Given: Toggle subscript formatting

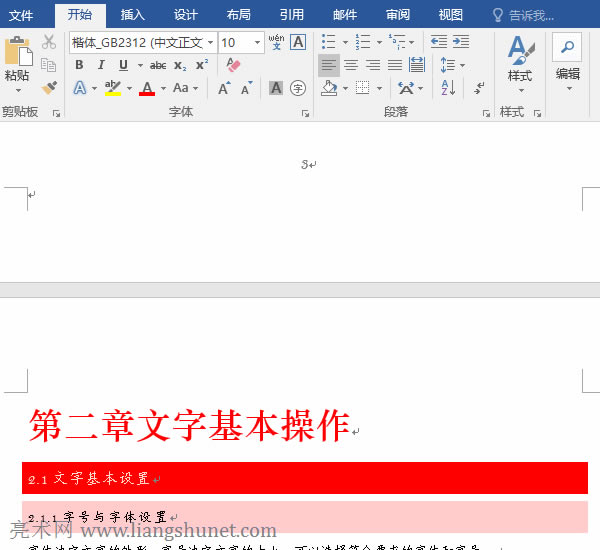Looking at the screenshot, I should pos(180,65).
